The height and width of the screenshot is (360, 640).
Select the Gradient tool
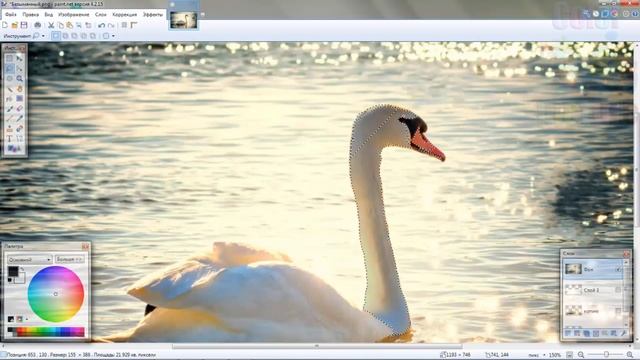[x=19, y=98]
